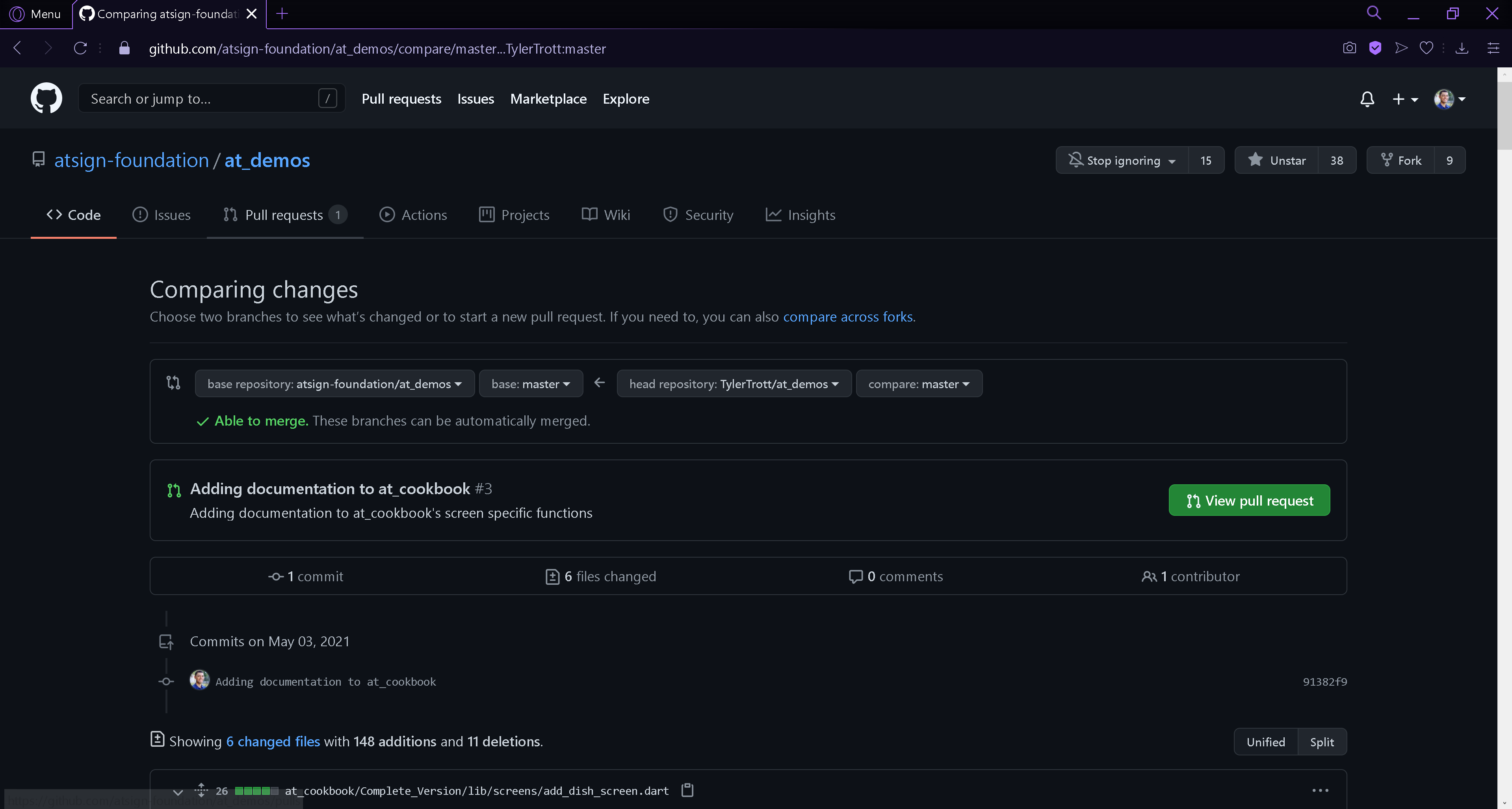Open the Stop ignoring notifications dropdown
This screenshot has width=1512, height=809.
coord(1122,160)
